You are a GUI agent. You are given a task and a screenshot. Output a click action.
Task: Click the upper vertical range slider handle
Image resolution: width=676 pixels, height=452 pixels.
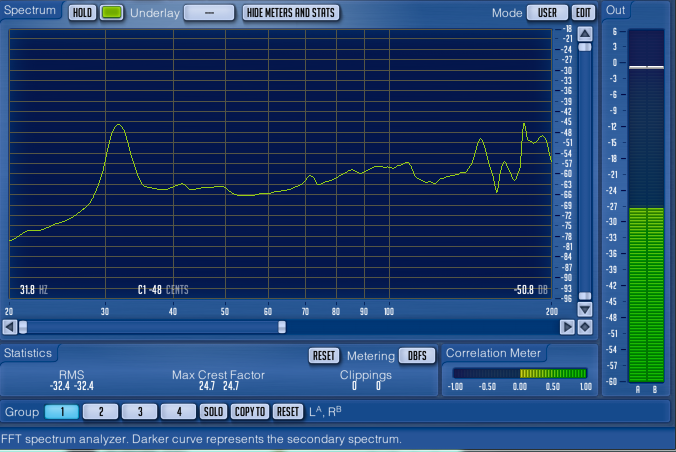(585, 47)
